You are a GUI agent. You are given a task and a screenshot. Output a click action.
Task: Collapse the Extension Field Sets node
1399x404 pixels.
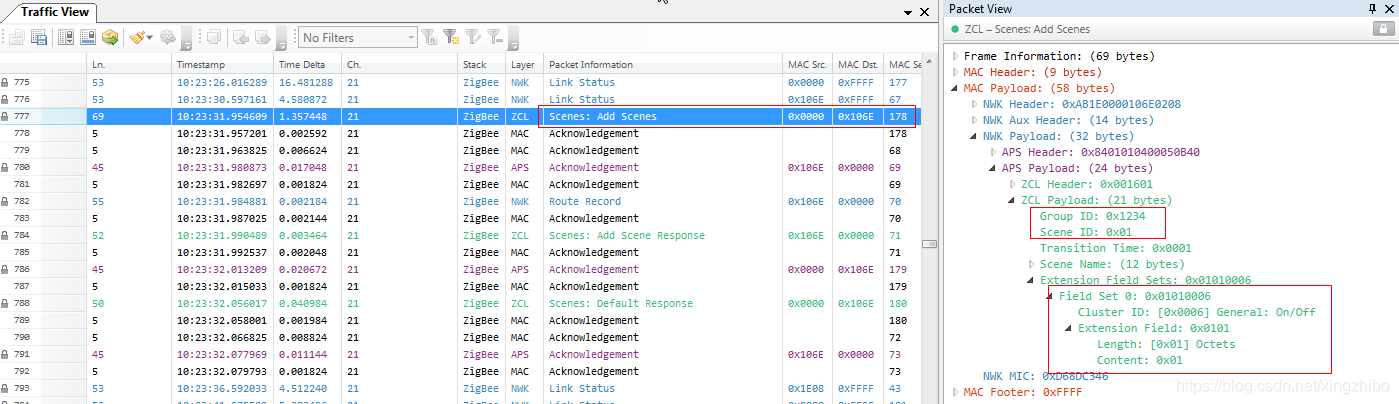1032,280
